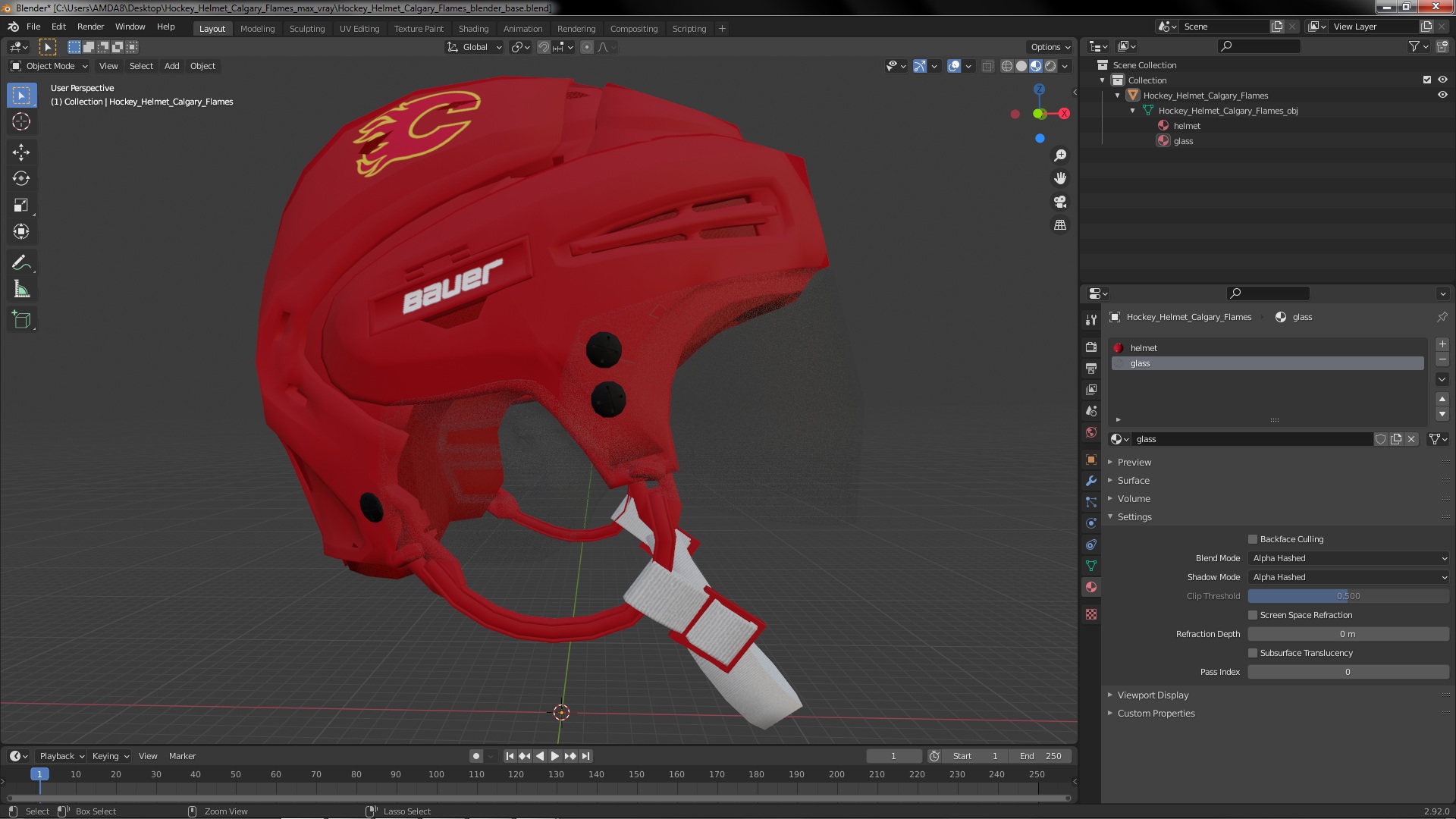Open the viewport Add menu
Viewport: 1456px width, 819px height.
[172, 66]
